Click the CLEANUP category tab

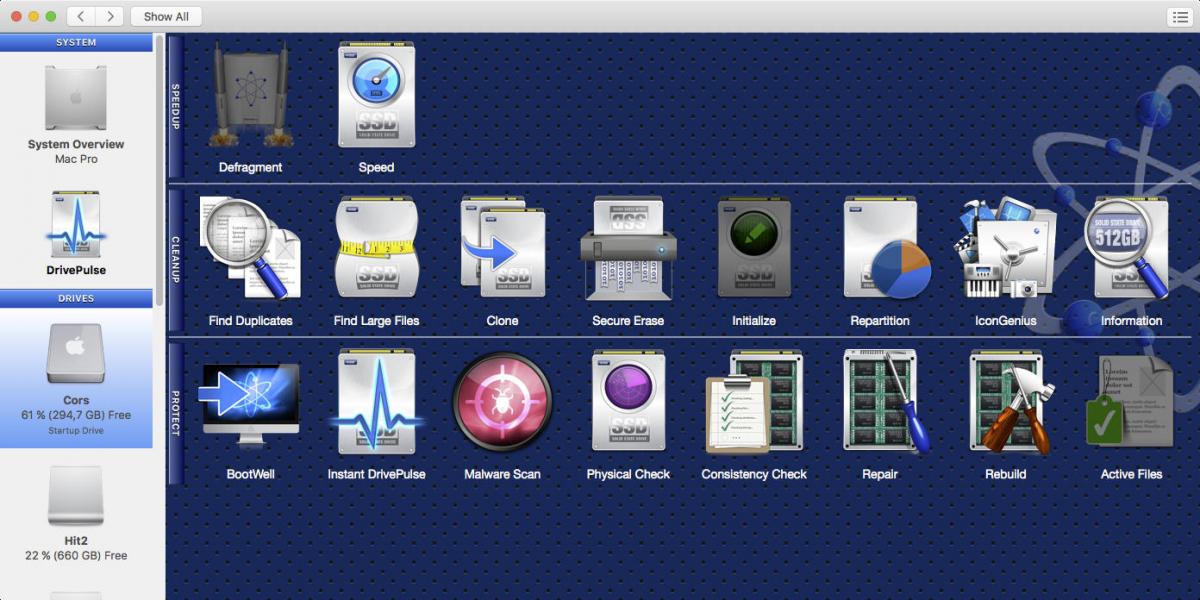pyautogui.click(x=175, y=260)
